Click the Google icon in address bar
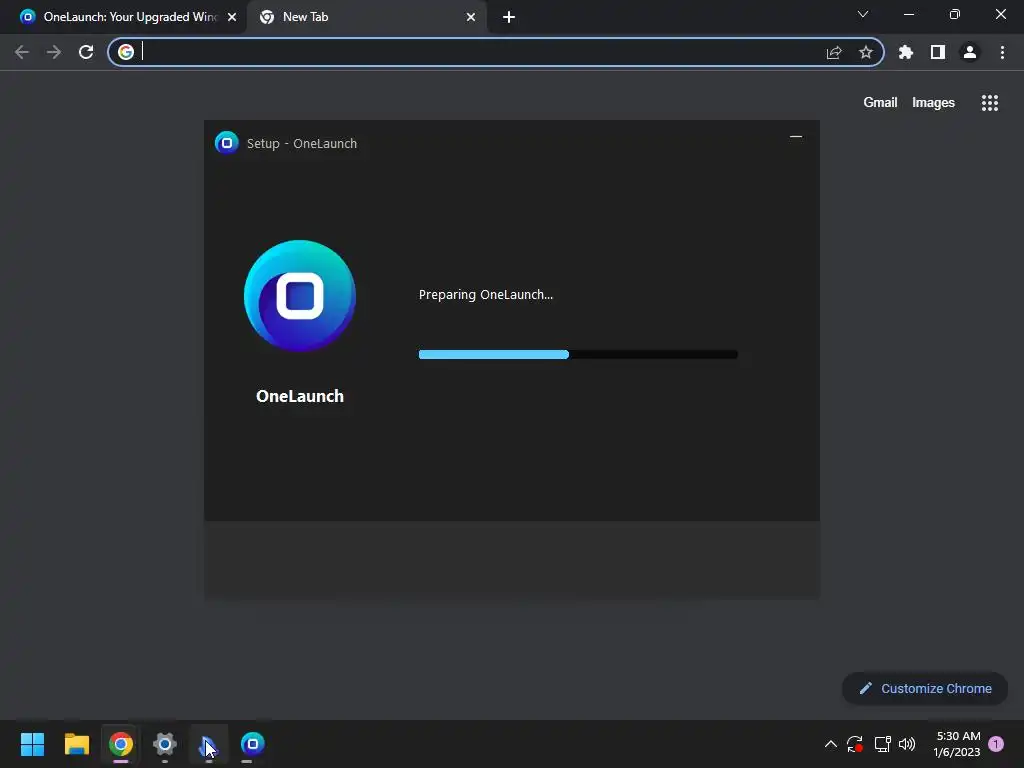Screen dimensions: 1024x768 coord(126,52)
